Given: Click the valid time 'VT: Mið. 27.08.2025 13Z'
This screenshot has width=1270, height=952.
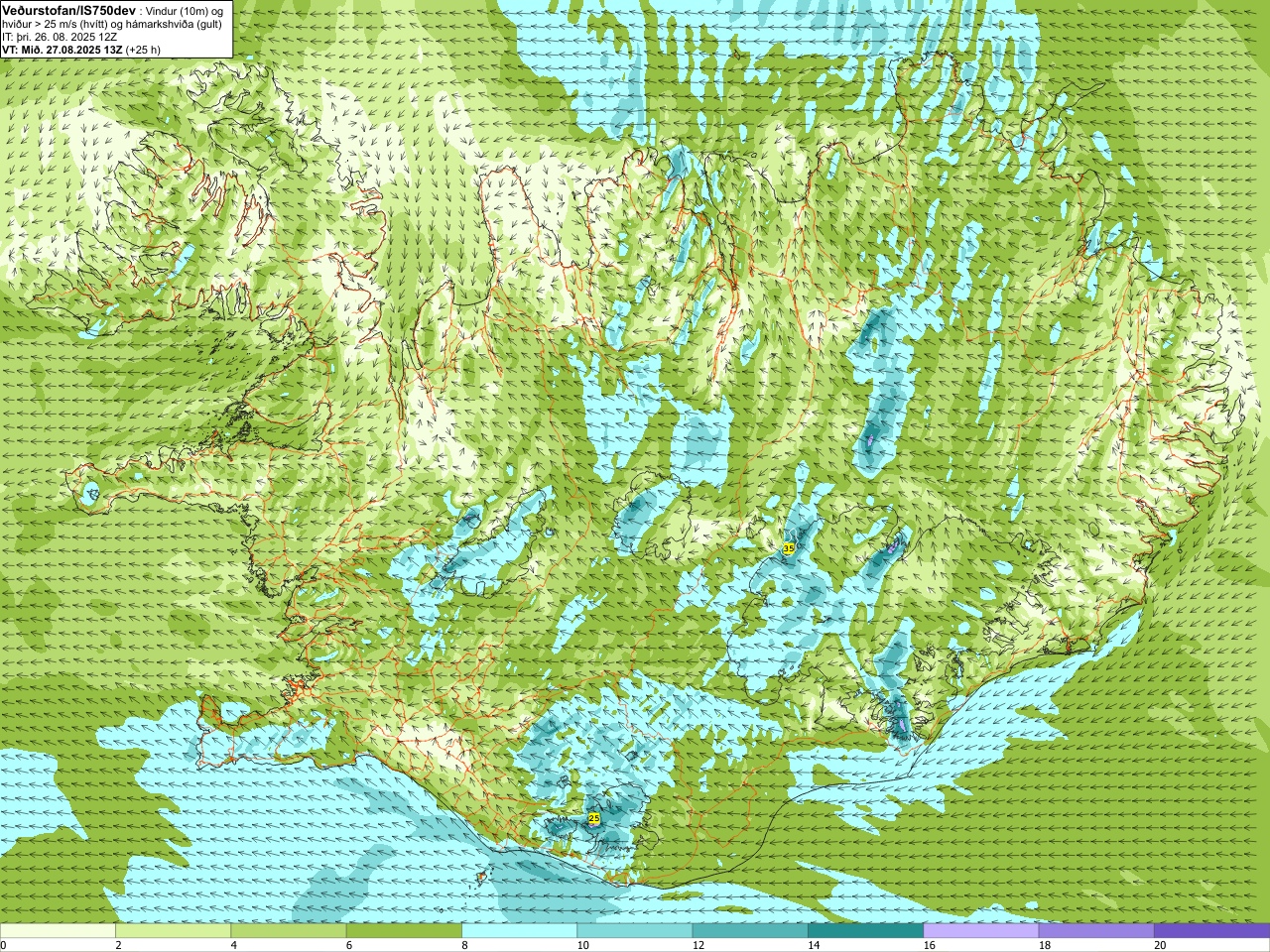Looking at the screenshot, I should coord(63,49).
